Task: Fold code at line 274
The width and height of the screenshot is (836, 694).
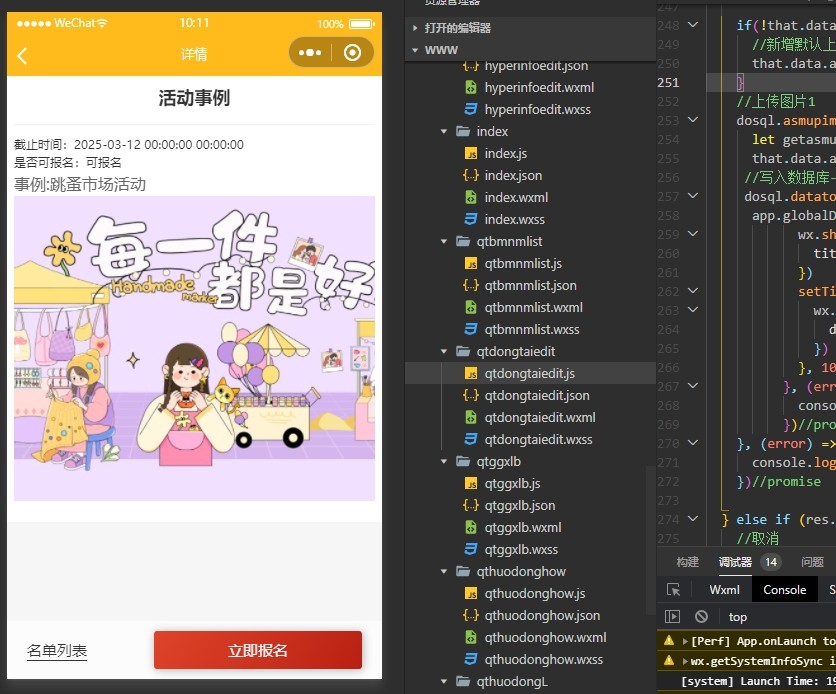Action: 693,518
